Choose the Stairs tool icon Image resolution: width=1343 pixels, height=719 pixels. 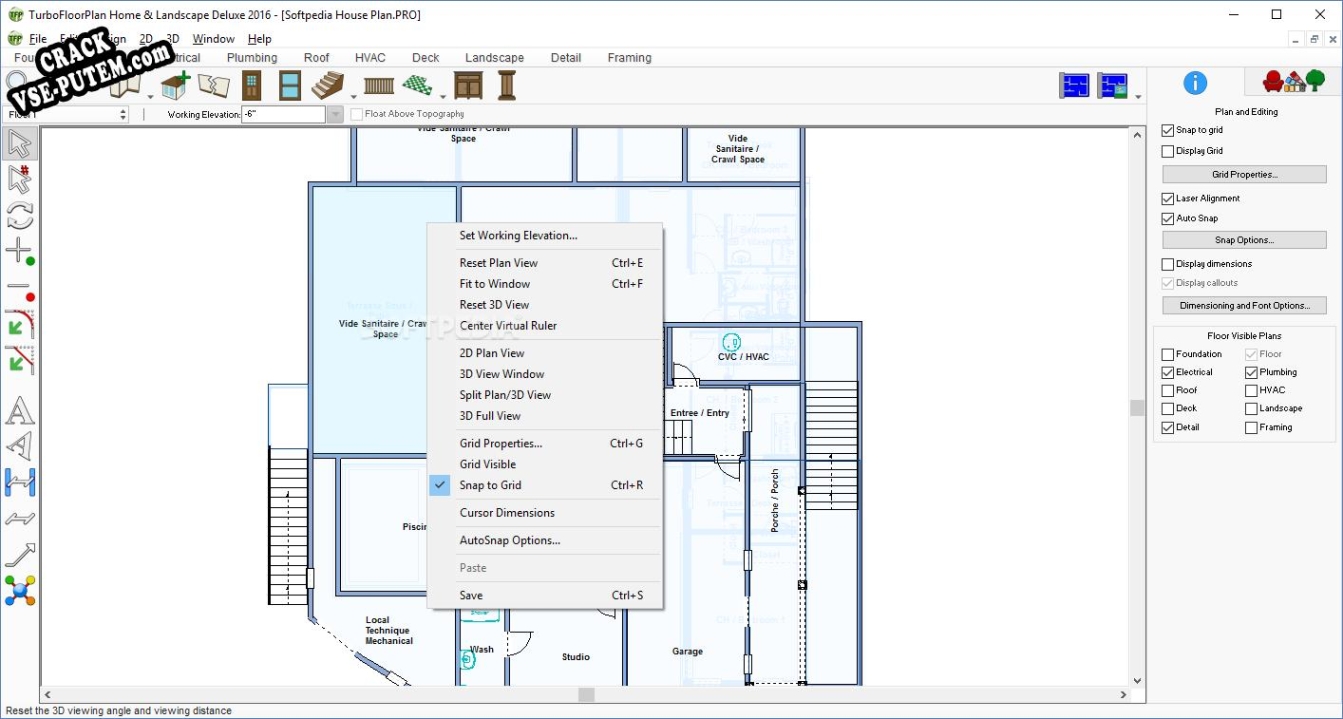327,86
